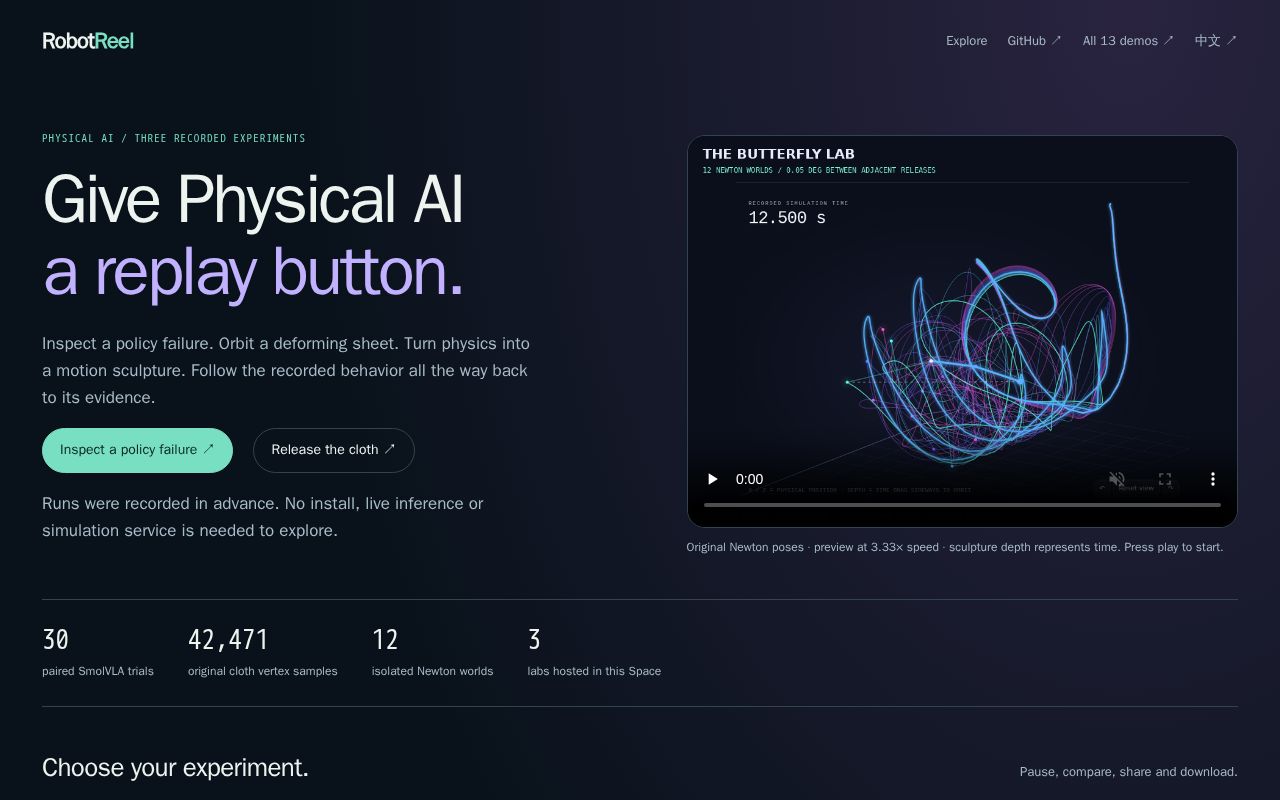Click the Original Newton poses caption
The width and height of the screenshot is (1280, 800).
[x=954, y=547]
